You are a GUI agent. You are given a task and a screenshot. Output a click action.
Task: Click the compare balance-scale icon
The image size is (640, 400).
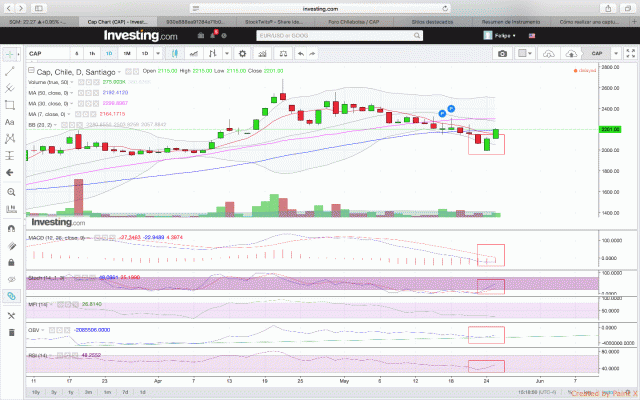click(283, 53)
